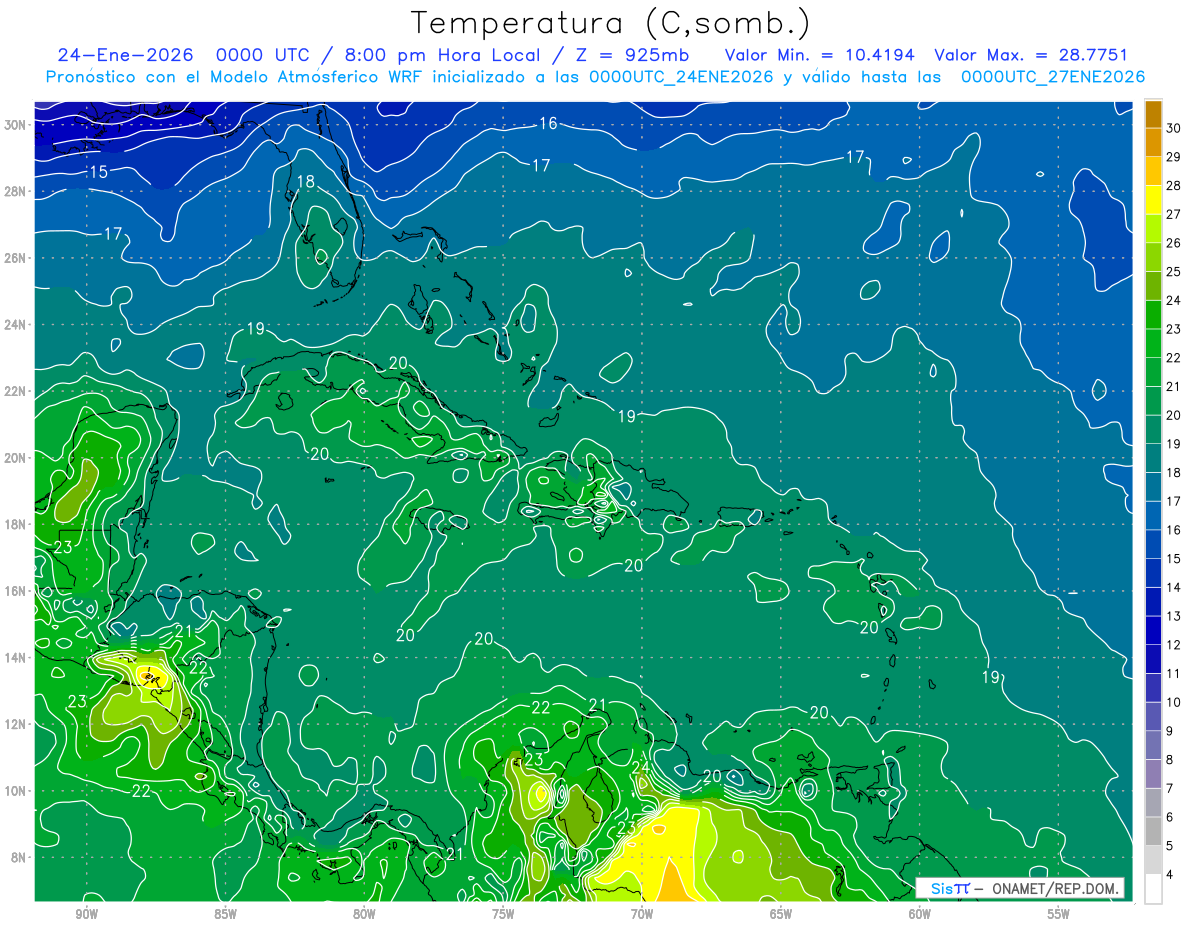The image size is (1200, 927).
Task: Click the "14N" latitude axis label
Action: tap(15, 657)
